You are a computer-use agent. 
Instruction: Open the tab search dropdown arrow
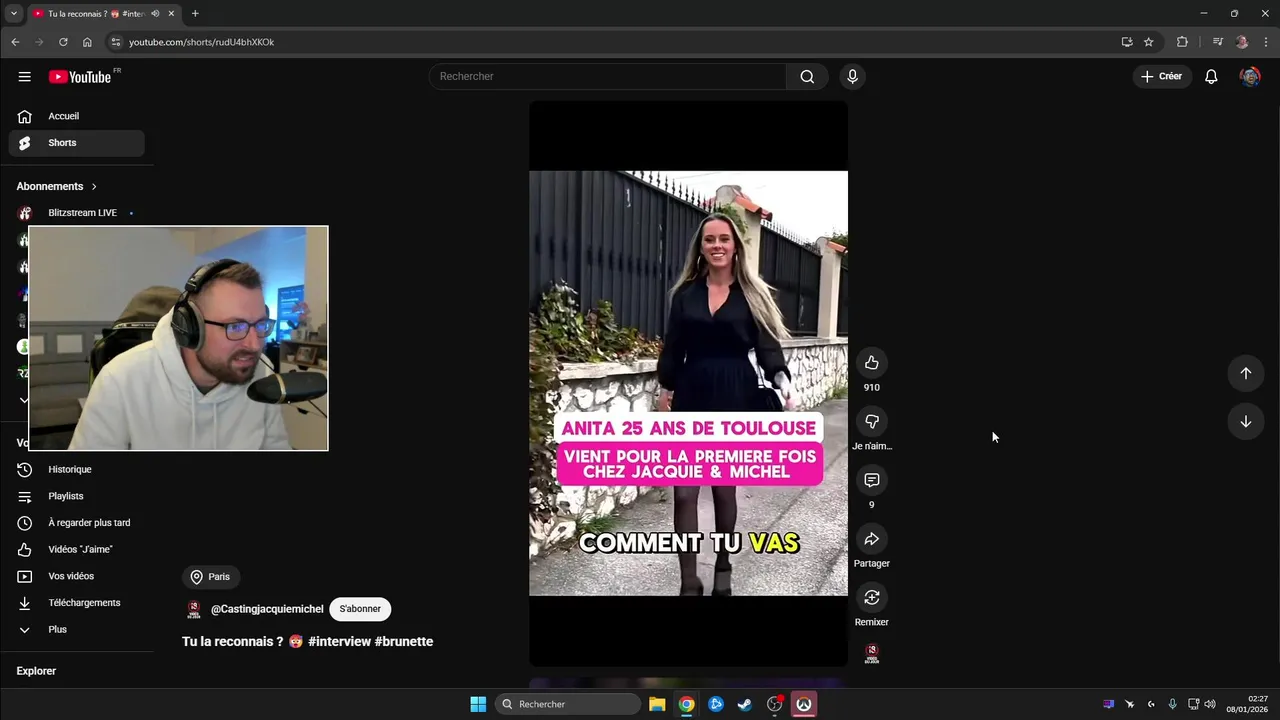[14, 14]
